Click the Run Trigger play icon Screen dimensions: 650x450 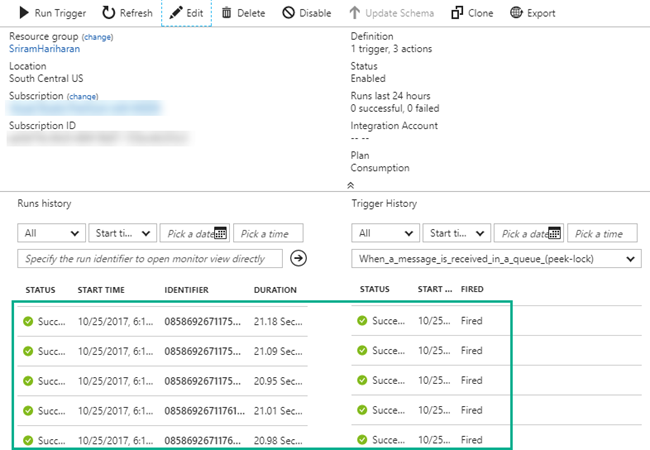click(x=24, y=13)
